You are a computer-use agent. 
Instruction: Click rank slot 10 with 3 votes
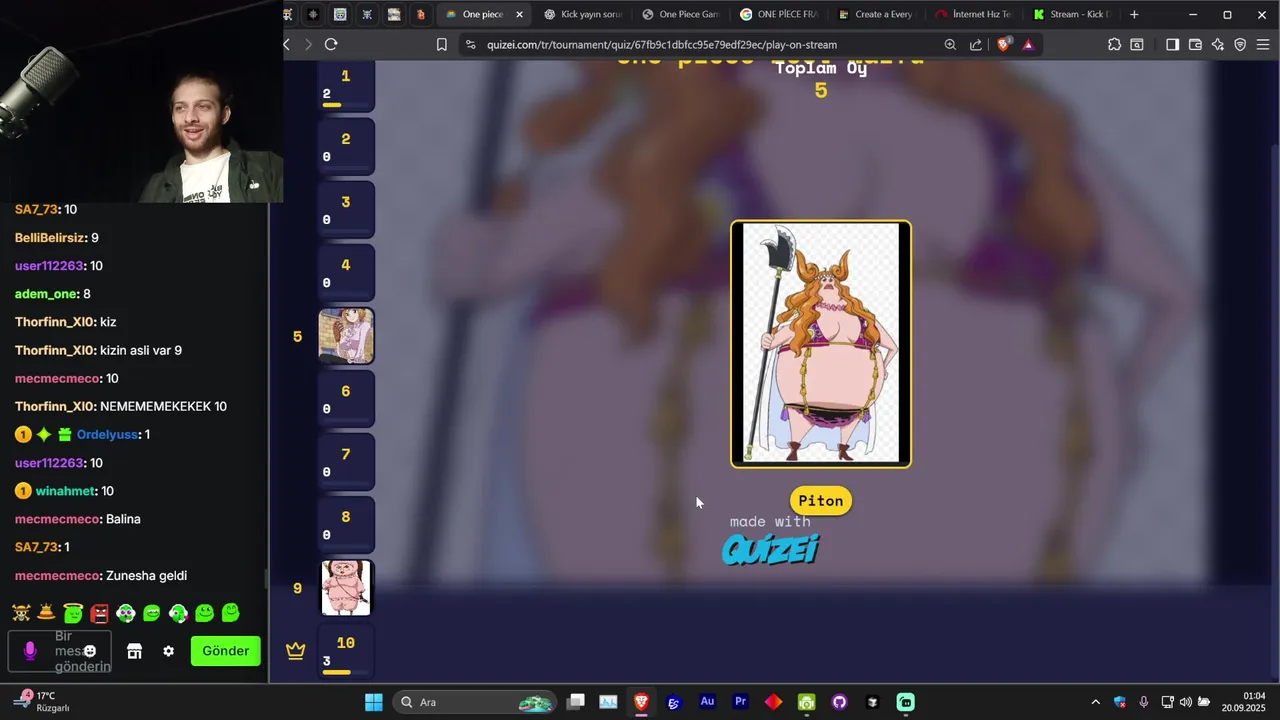pyautogui.click(x=346, y=651)
